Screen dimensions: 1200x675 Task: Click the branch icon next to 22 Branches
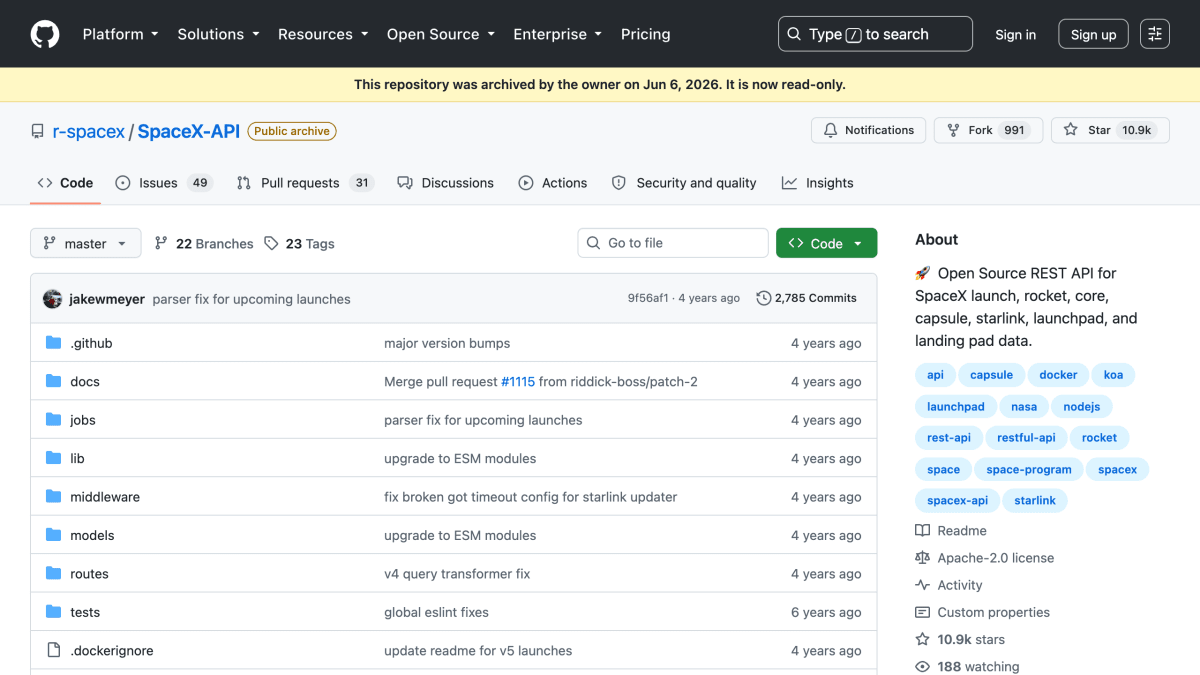tap(162, 243)
